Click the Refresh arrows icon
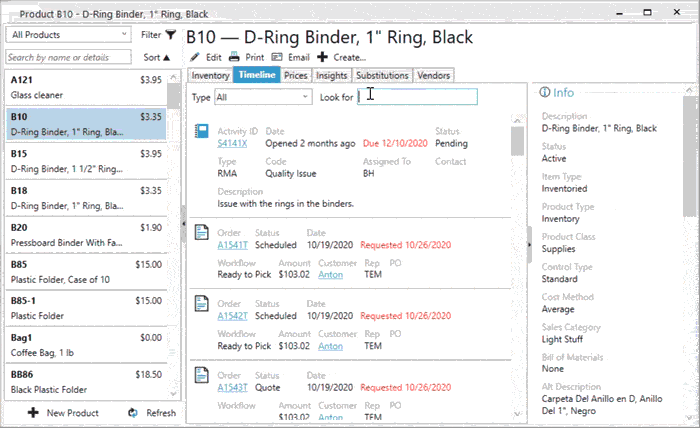Screen dimensions: 700x428 point(133,413)
